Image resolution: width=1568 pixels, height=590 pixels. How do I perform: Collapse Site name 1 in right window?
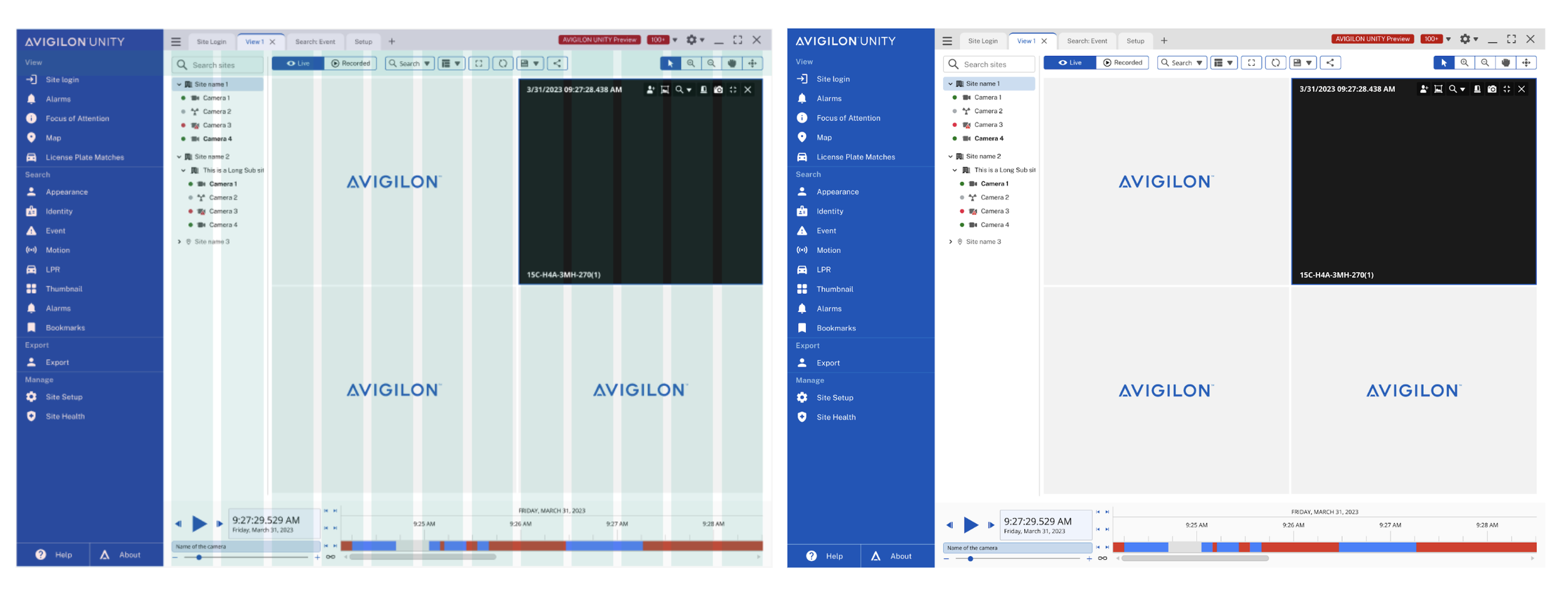950,83
